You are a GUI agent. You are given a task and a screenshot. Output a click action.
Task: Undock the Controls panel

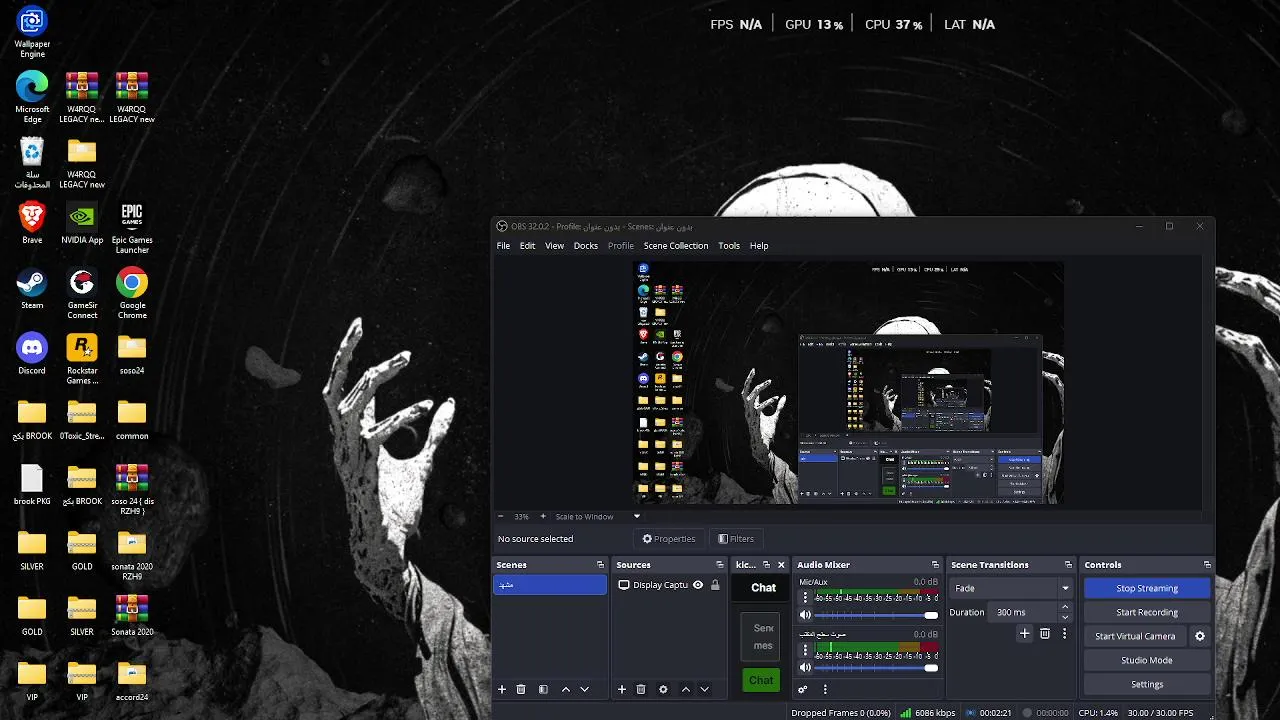pyautogui.click(x=1207, y=565)
